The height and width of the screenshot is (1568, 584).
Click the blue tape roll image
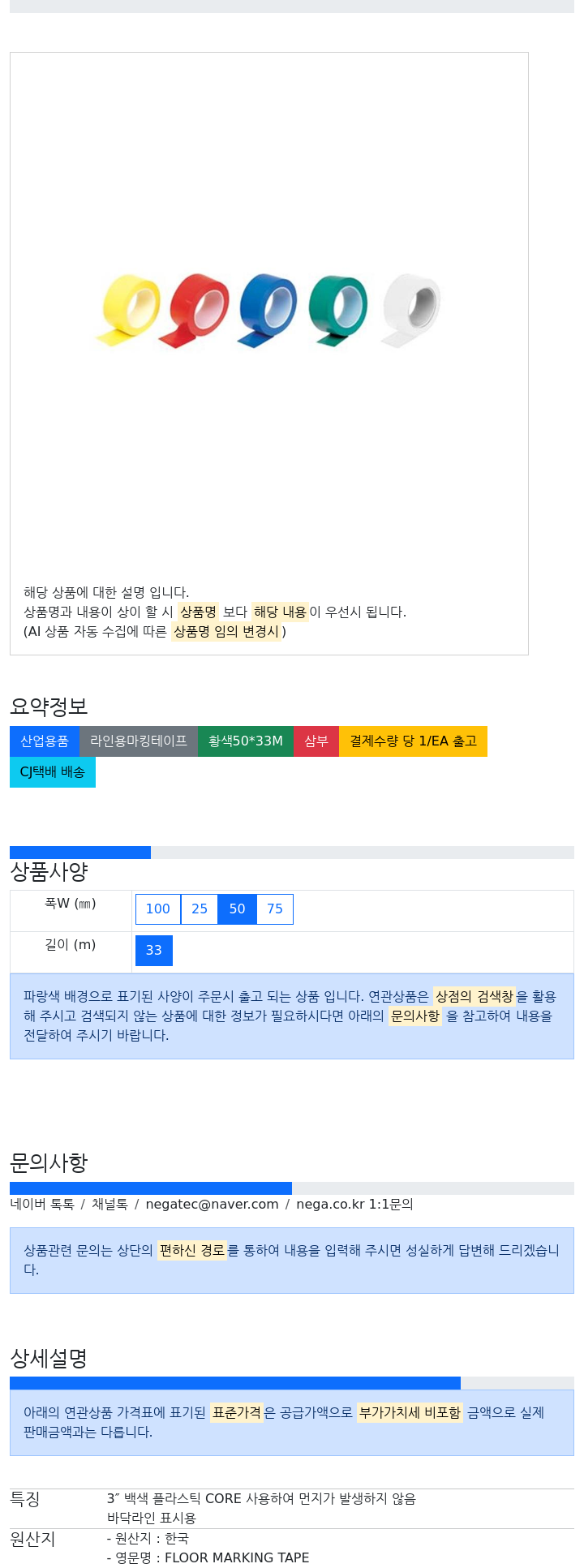267,311
